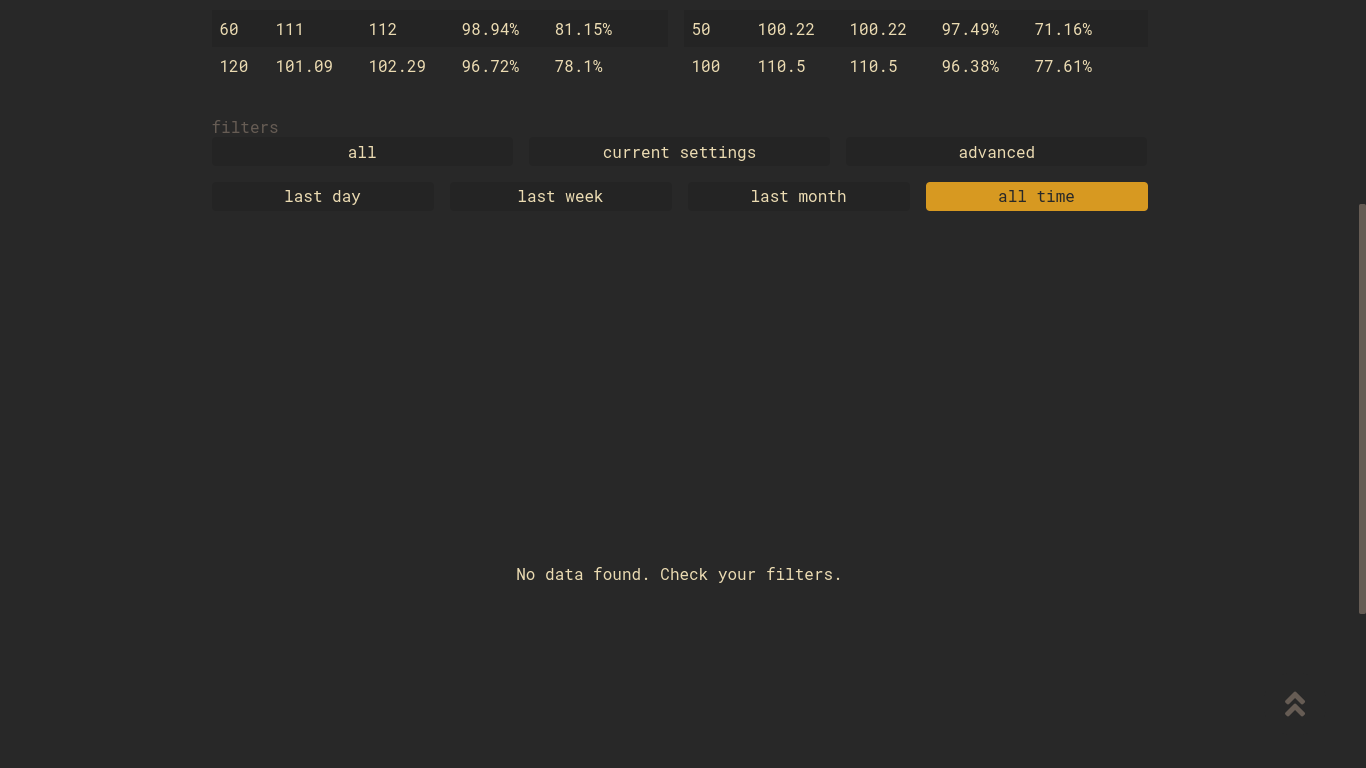Select the "all" filter
Screen dimensions: 1366x768
pyautogui.click(x=362, y=152)
